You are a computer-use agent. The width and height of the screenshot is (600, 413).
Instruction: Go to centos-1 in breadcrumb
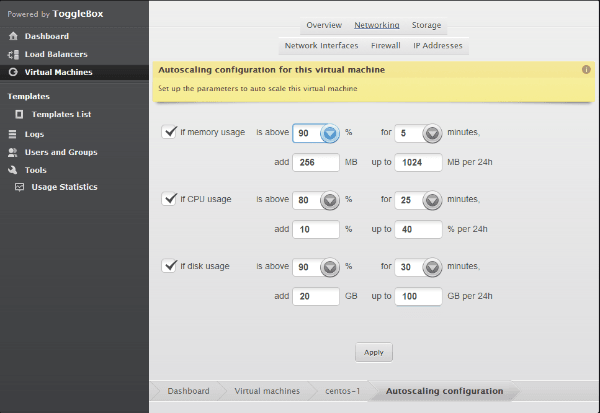(342, 391)
